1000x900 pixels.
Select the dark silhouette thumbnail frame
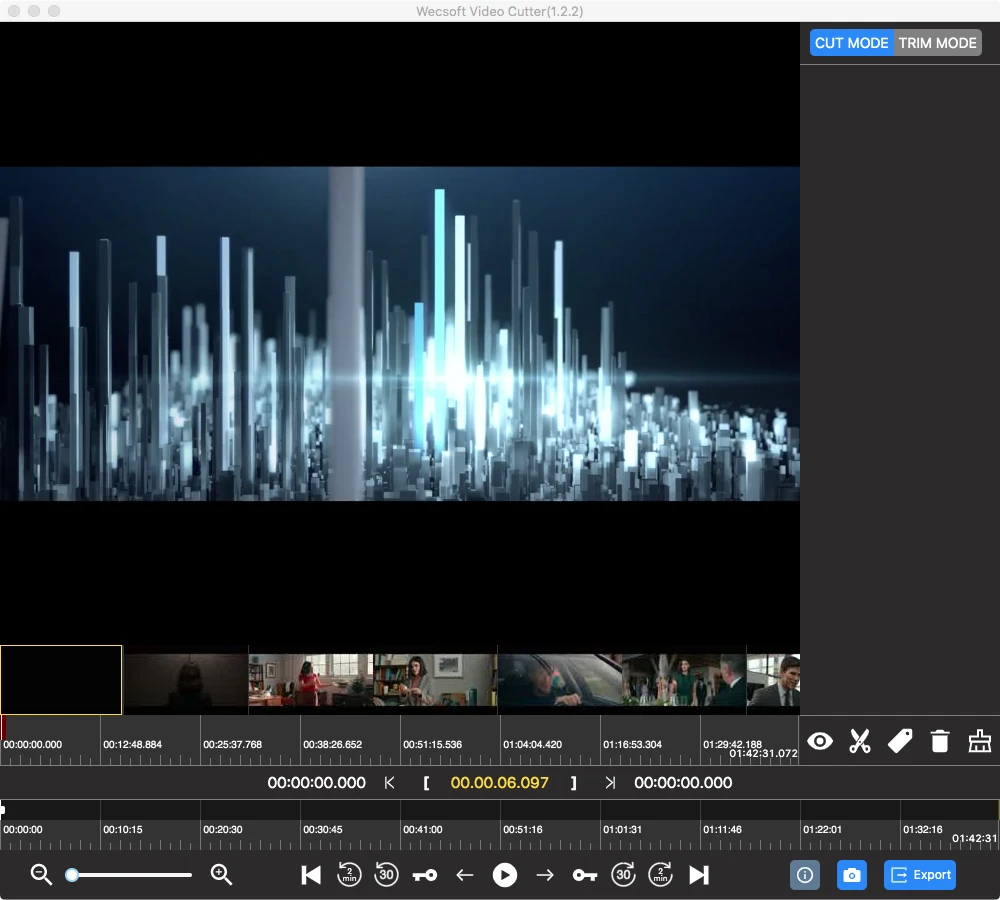pyautogui.click(x=186, y=680)
